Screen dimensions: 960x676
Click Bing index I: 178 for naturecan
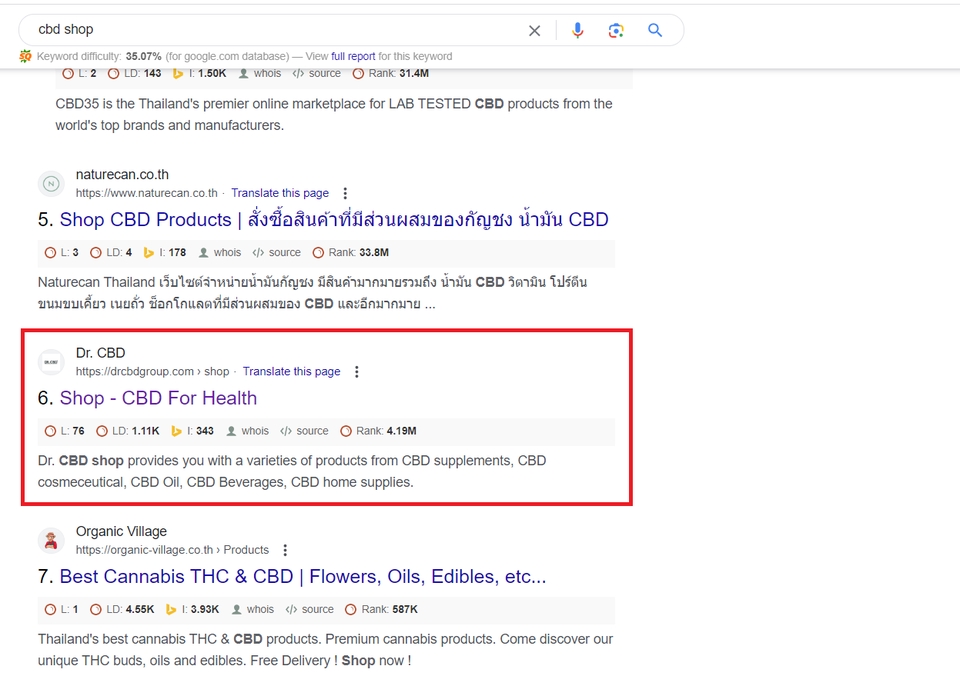(x=165, y=252)
